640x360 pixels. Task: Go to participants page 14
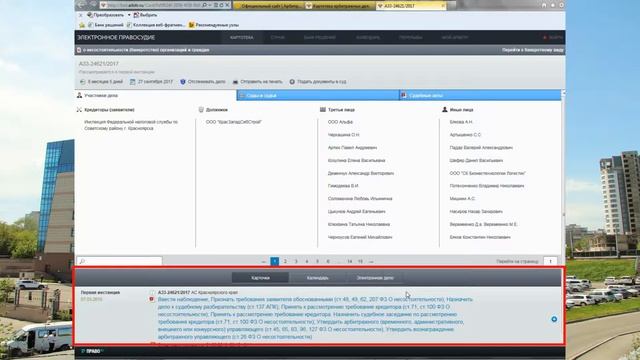(350, 261)
